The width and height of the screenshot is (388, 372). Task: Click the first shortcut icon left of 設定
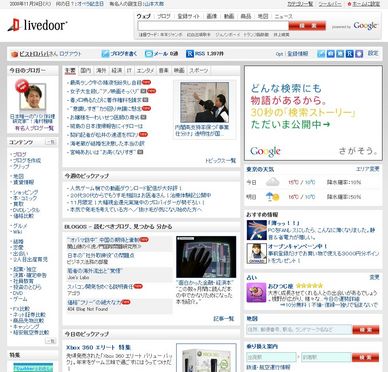point(321,54)
